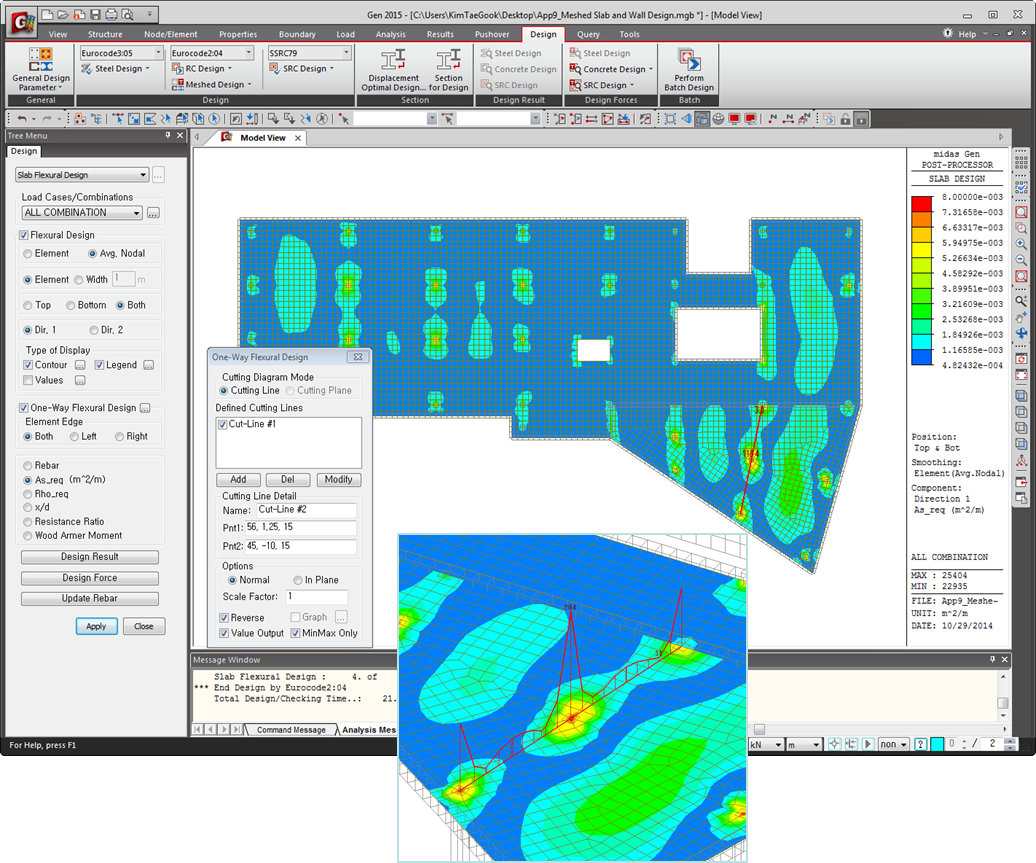Click the save icon in quick access bar
The width and height of the screenshot is (1036, 863).
point(95,15)
